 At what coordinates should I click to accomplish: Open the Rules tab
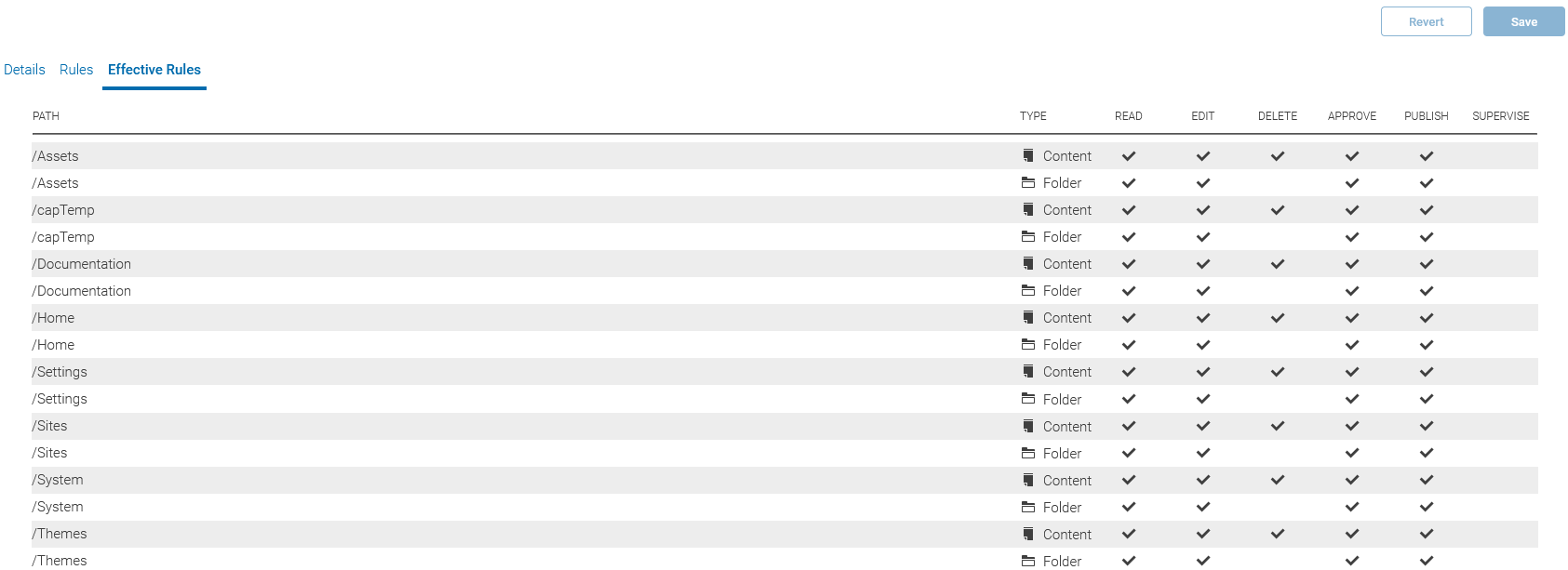pyautogui.click(x=76, y=70)
